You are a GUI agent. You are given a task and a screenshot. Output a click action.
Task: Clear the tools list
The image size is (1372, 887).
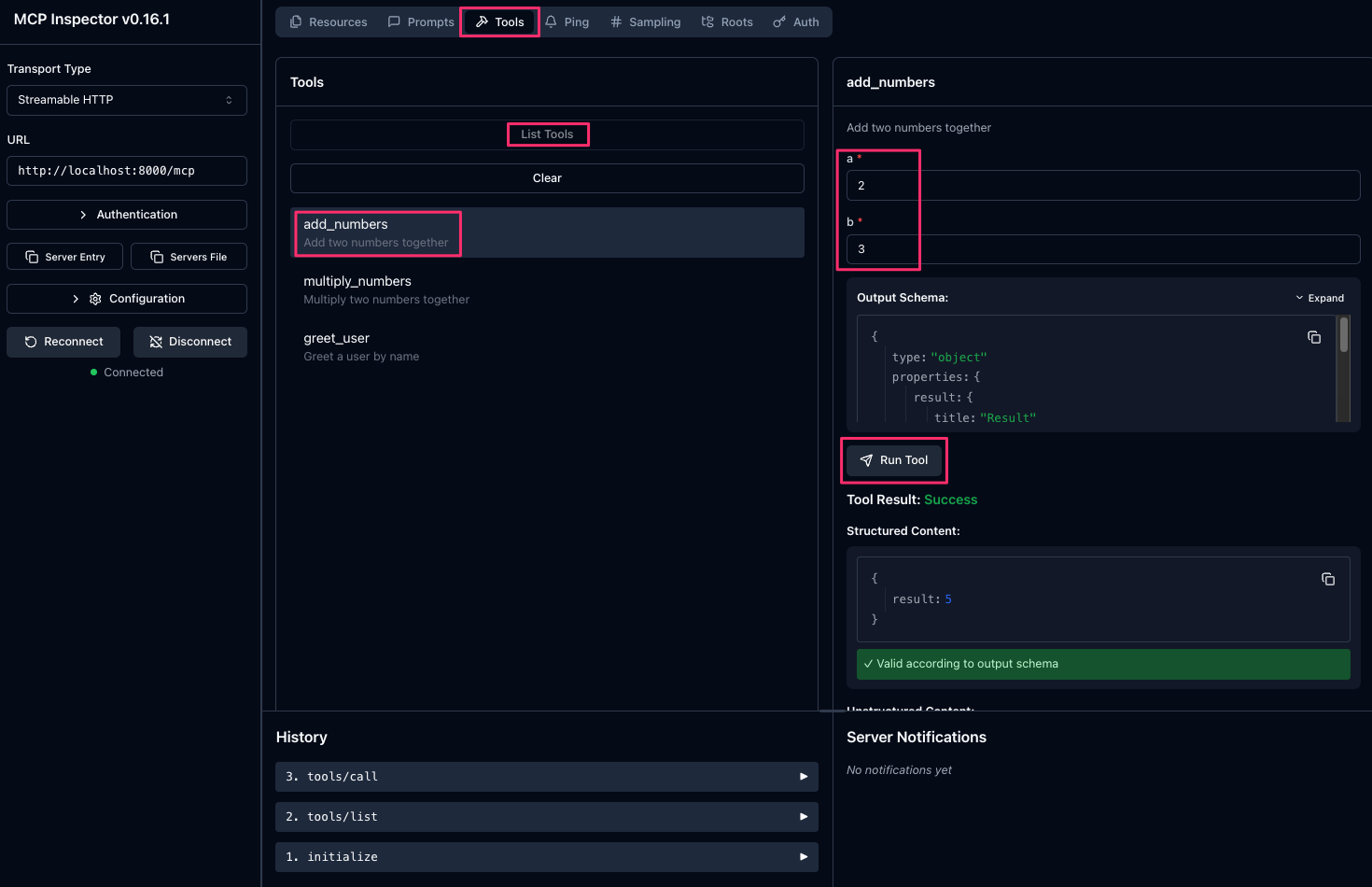point(547,178)
